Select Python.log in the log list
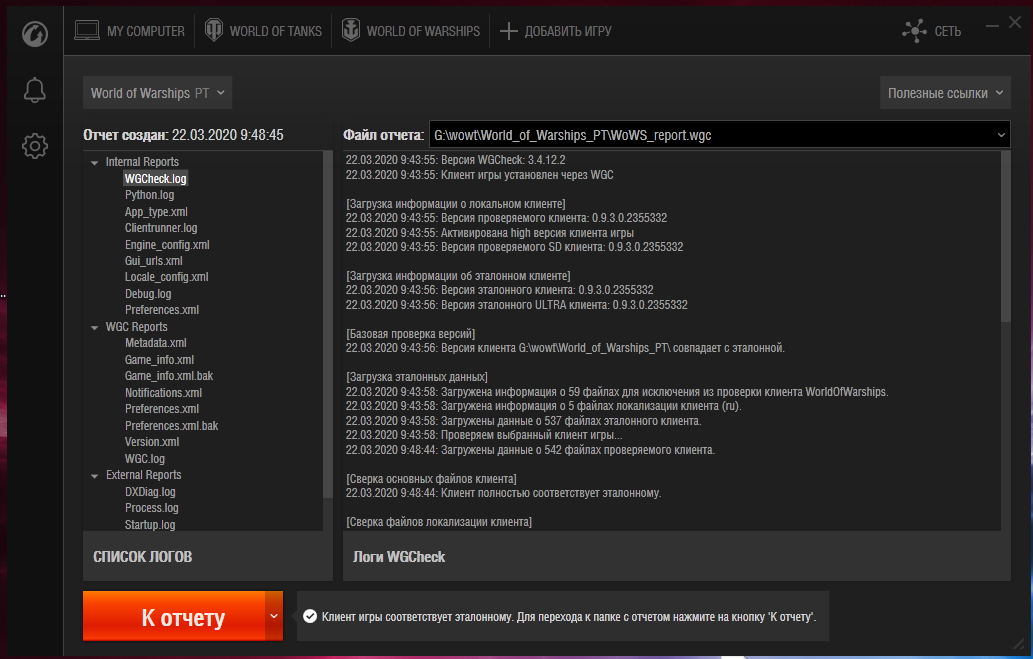This screenshot has height=659, width=1033. (150, 195)
